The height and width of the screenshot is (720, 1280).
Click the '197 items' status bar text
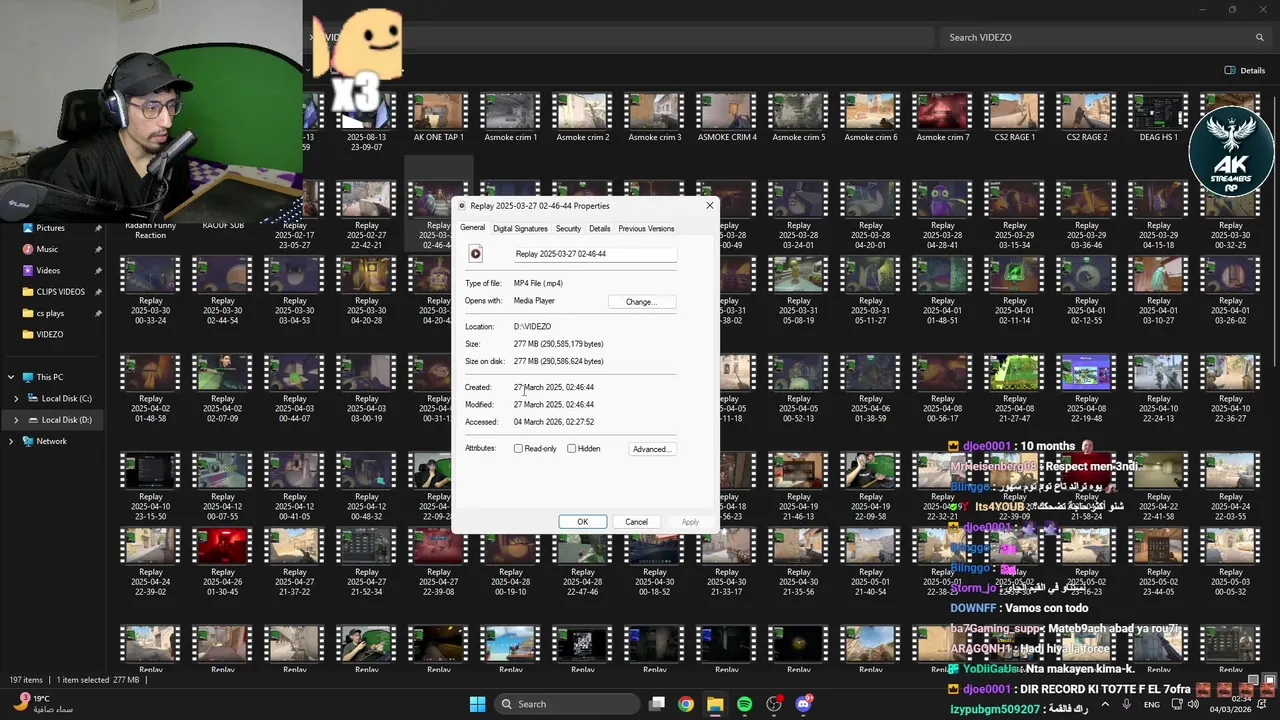(x=26, y=680)
